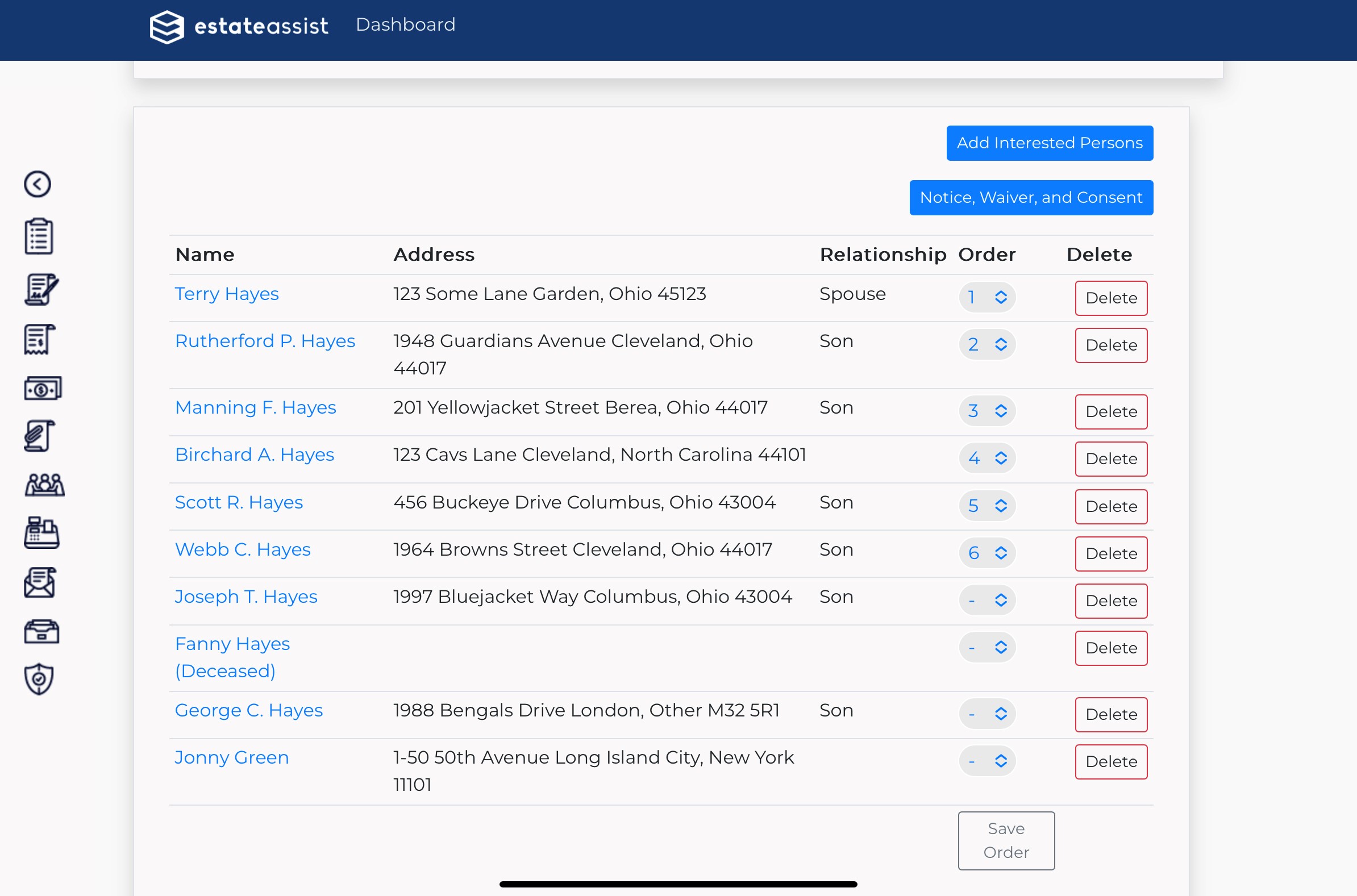Click the Save Order button

click(x=1006, y=840)
